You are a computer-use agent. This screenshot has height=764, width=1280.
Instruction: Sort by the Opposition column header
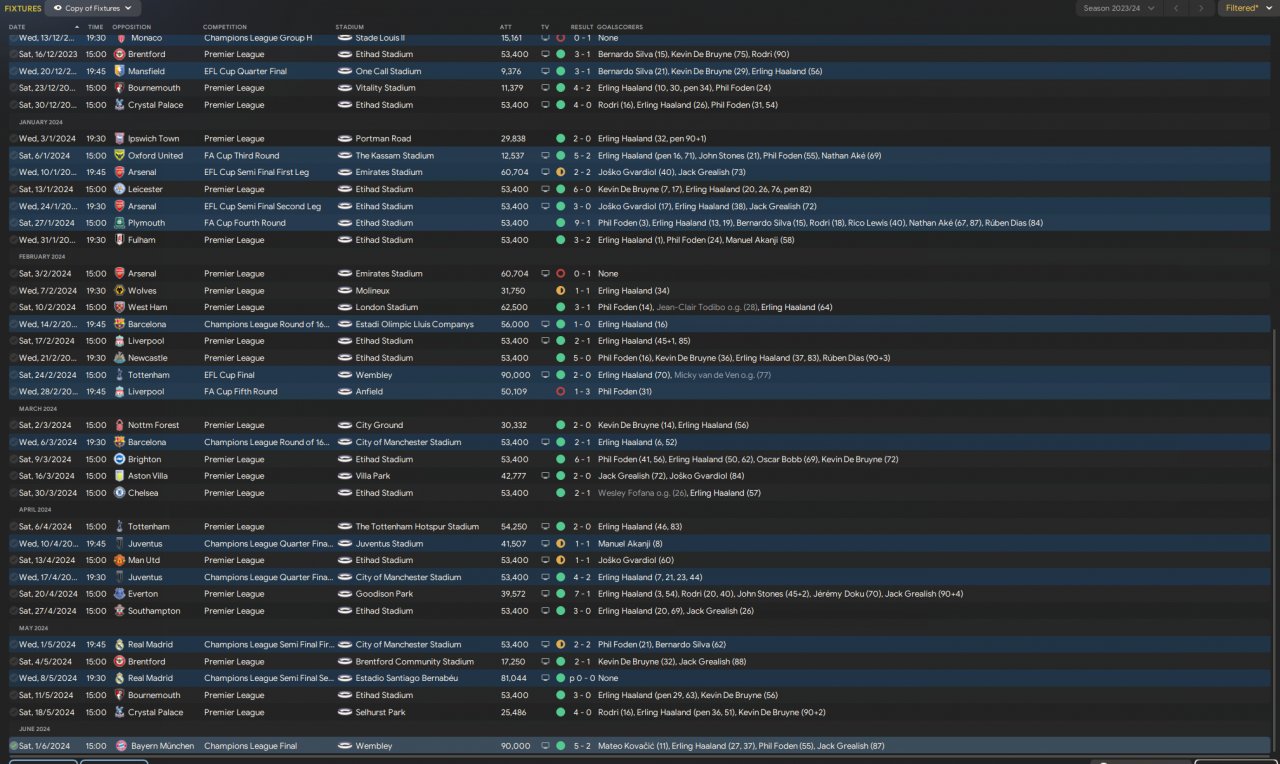132,27
